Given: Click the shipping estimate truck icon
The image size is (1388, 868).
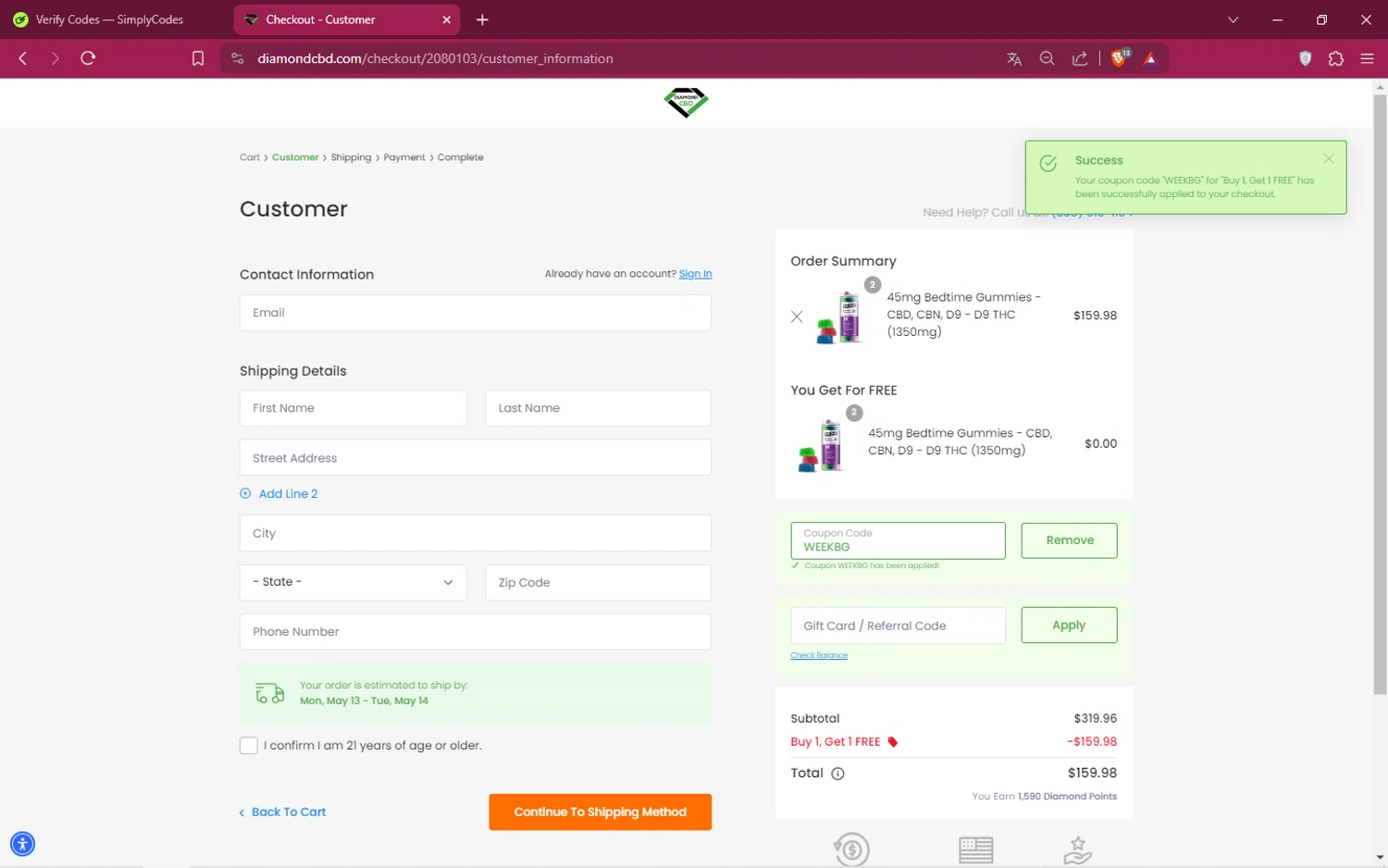Looking at the screenshot, I should coord(270,693).
